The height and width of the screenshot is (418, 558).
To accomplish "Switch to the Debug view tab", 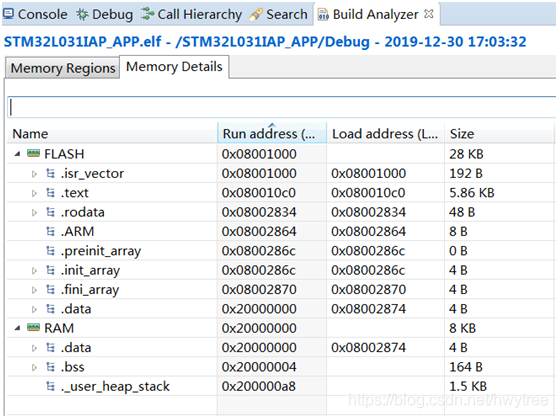I will coord(104,14).
